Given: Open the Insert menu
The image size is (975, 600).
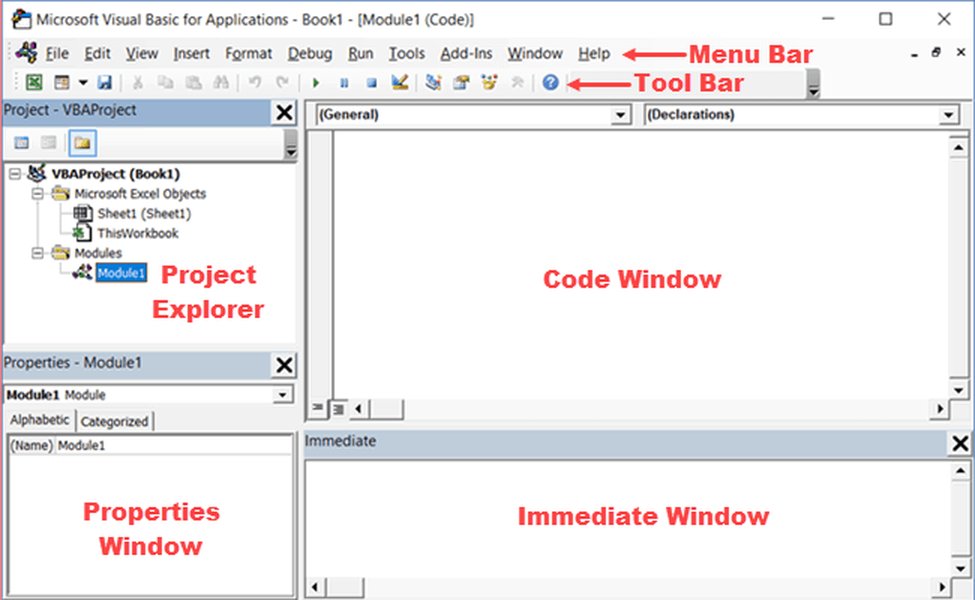Looking at the screenshot, I should (x=192, y=53).
